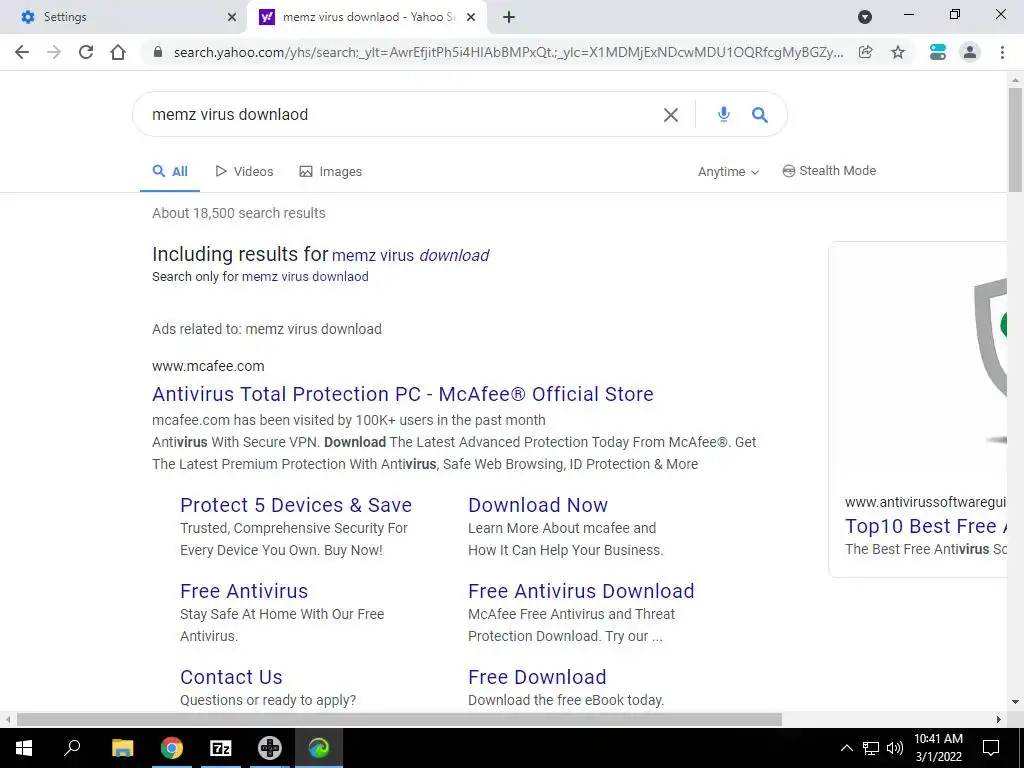Screen dimensions: 1024x768
Task: Expand the Anytime time filter
Action: pyautogui.click(x=728, y=172)
